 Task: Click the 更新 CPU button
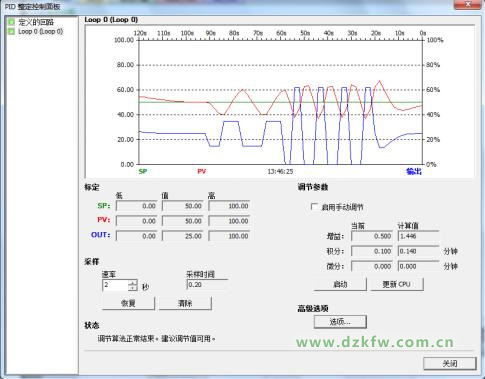coord(397,284)
